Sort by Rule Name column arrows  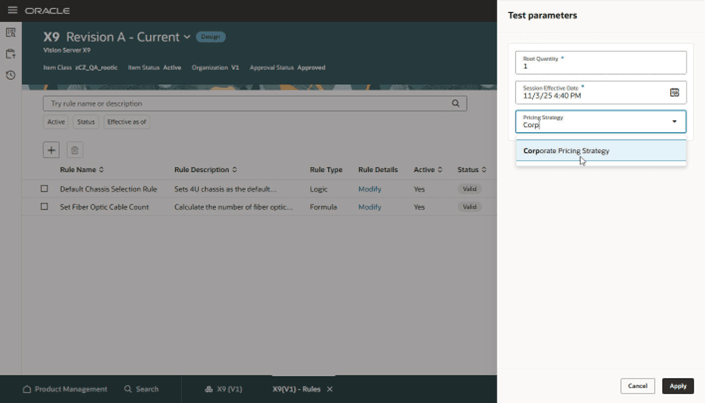click(x=101, y=170)
